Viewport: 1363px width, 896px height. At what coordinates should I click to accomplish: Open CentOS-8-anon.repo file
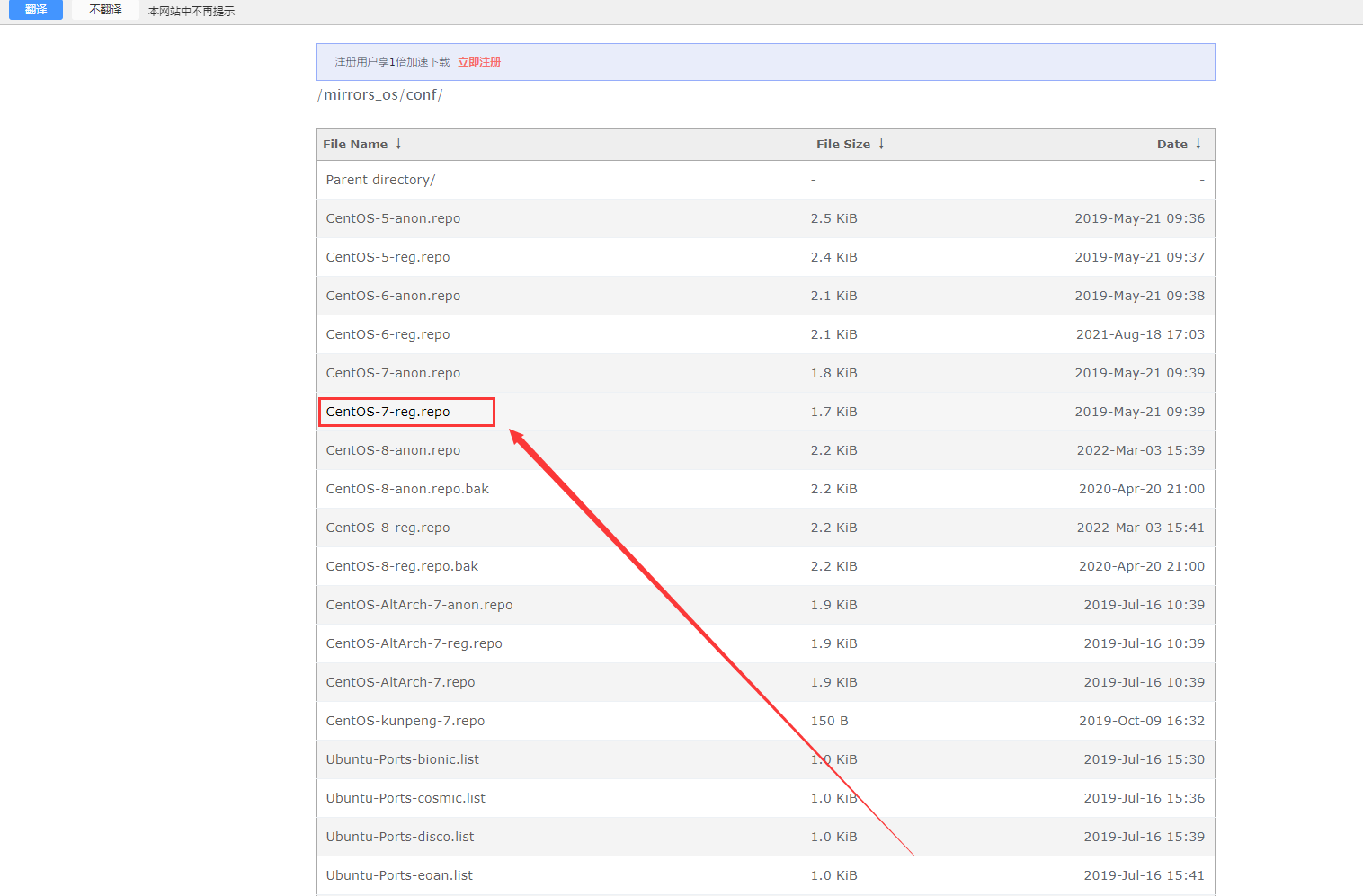tap(393, 450)
